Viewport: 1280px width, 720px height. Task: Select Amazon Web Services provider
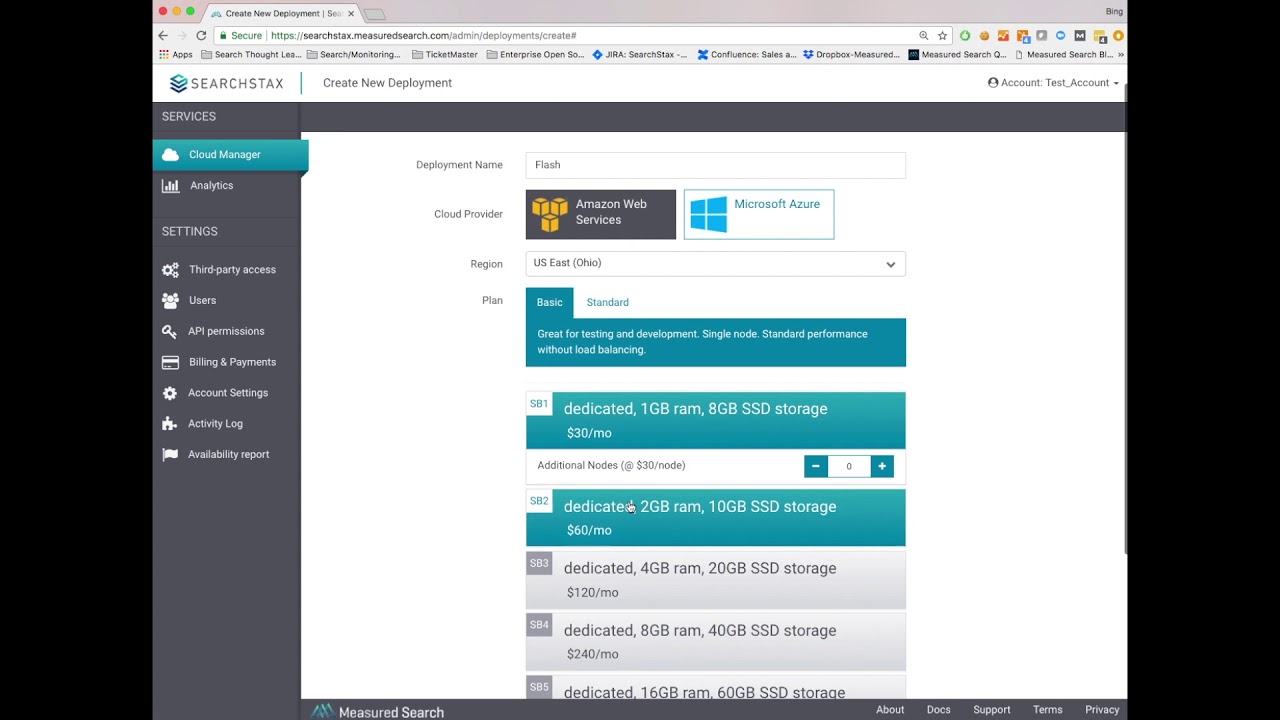coord(600,214)
